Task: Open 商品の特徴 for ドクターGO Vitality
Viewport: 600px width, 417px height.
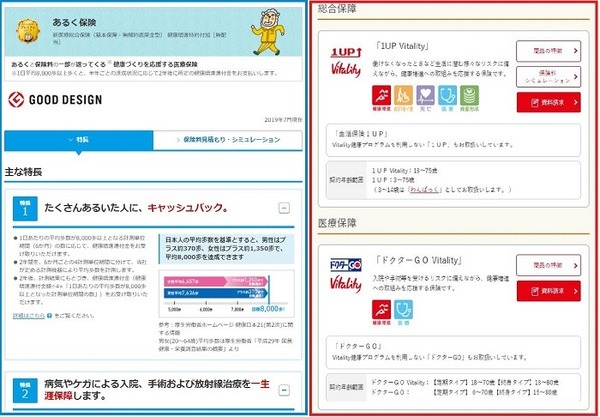Action: click(548, 265)
